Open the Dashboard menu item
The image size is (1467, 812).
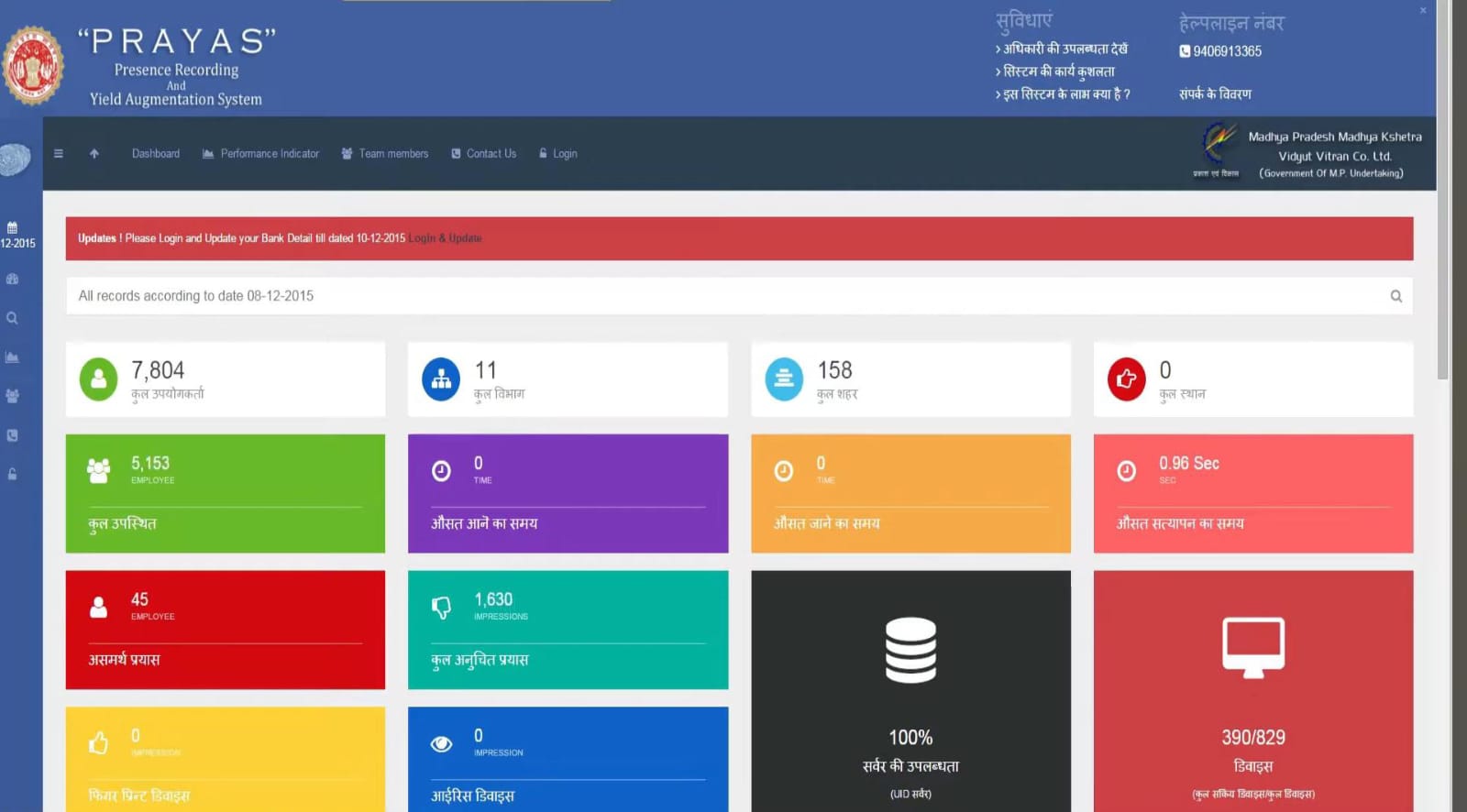coord(155,154)
